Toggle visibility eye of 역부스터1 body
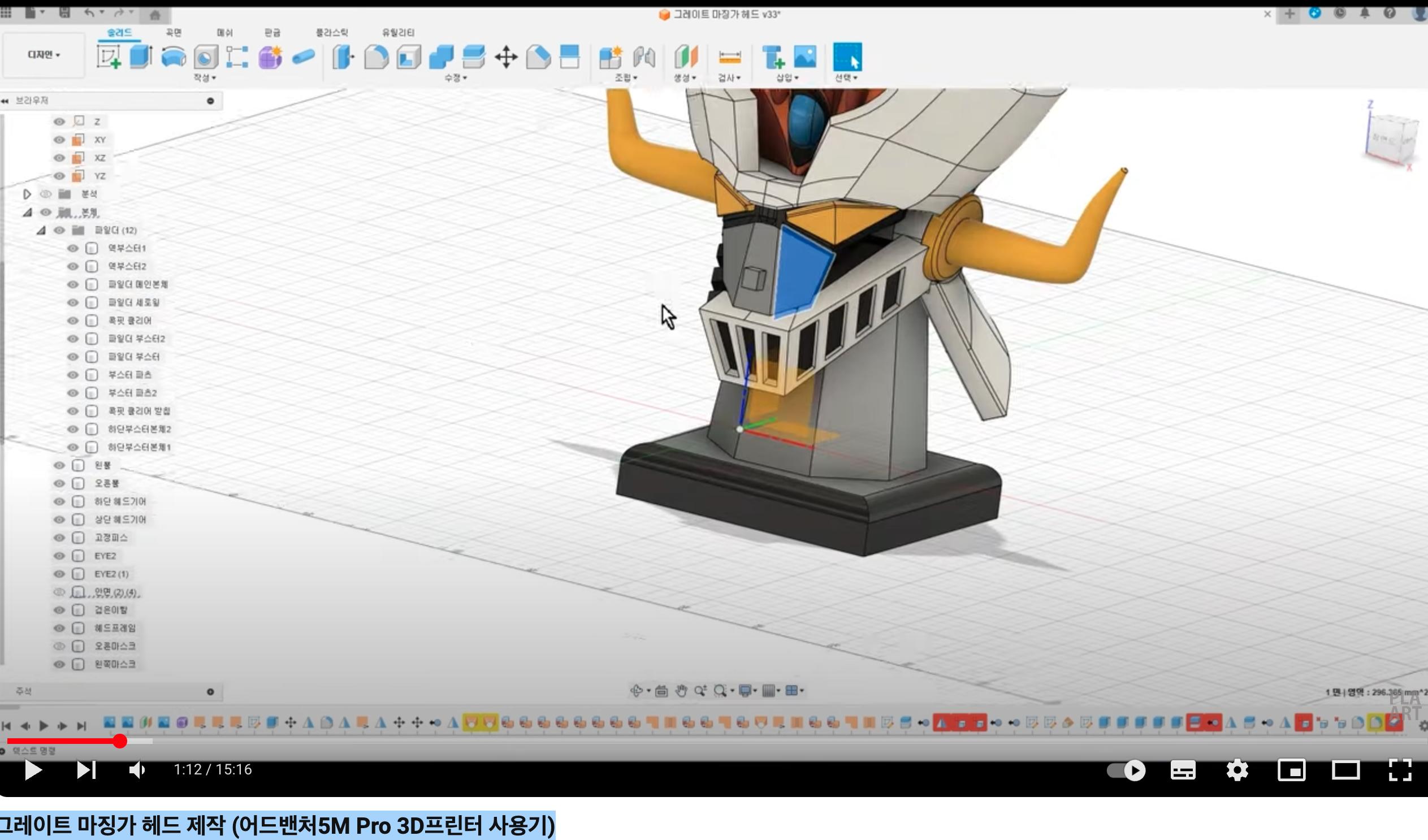 coord(72,248)
